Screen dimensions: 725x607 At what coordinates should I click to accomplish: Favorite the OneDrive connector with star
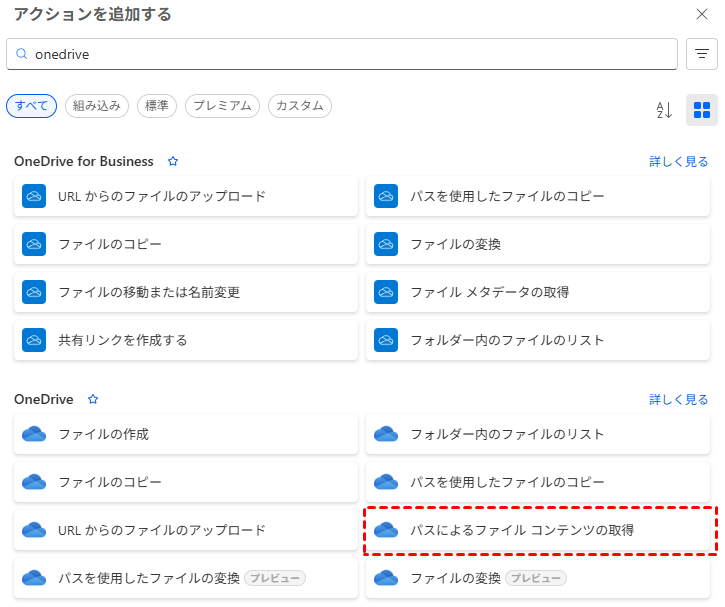pos(93,399)
